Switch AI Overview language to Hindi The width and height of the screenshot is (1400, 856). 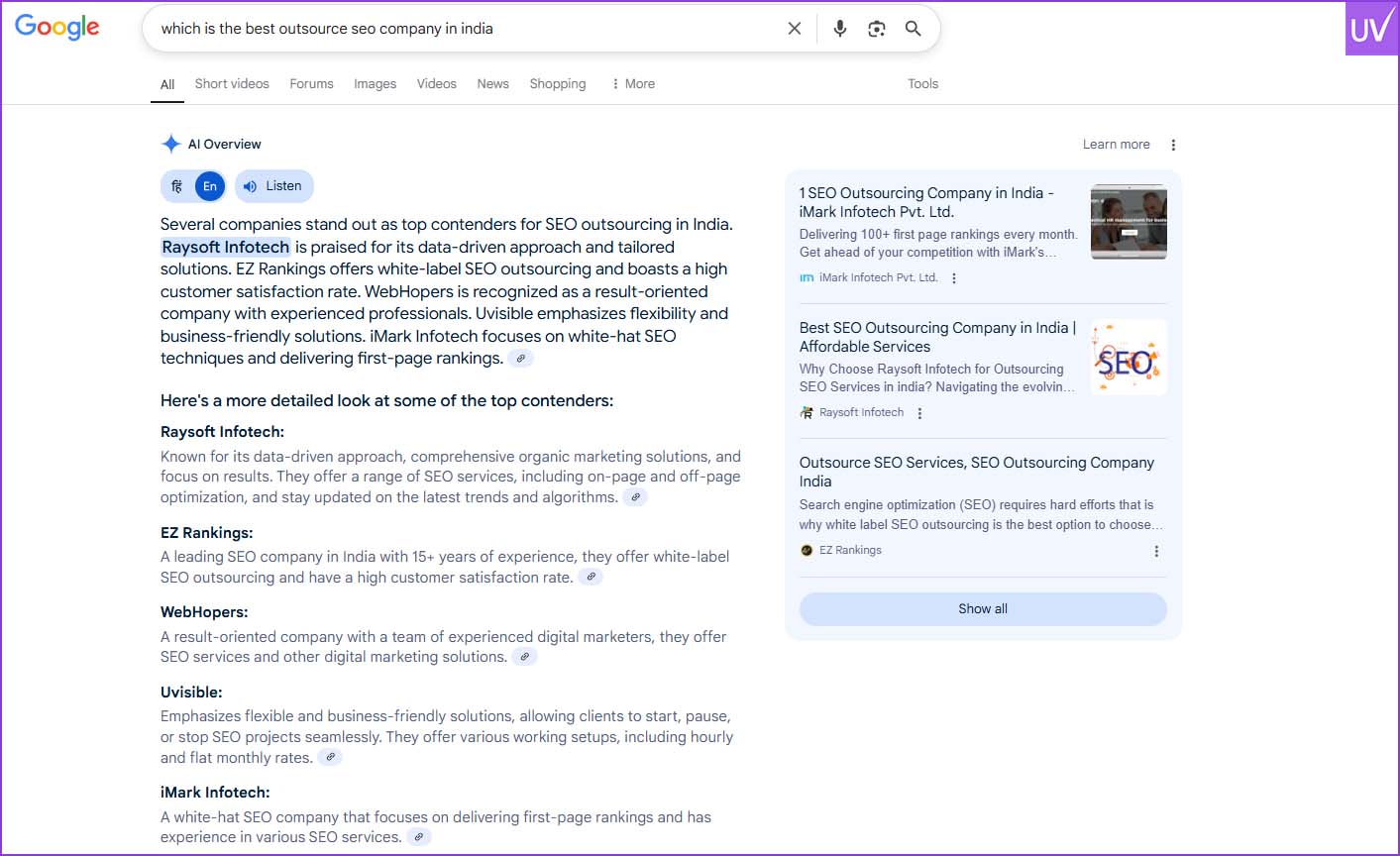click(177, 186)
